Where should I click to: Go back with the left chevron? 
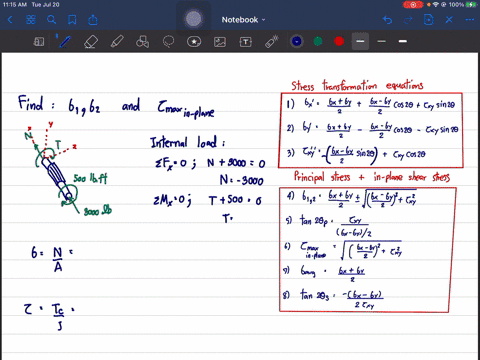tap(10, 20)
